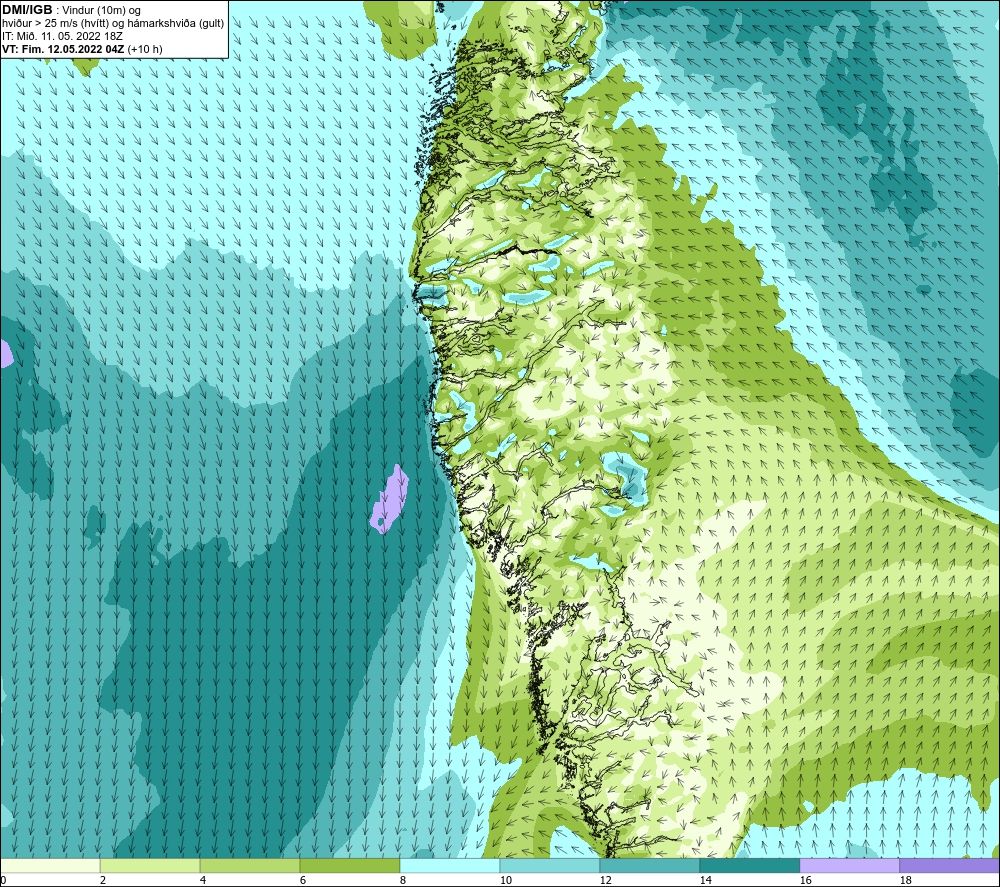Image resolution: width=1000 pixels, height=887 pixels.
Task: Click the light teal 10–12 m/s legend swatch
Action: 550,865
